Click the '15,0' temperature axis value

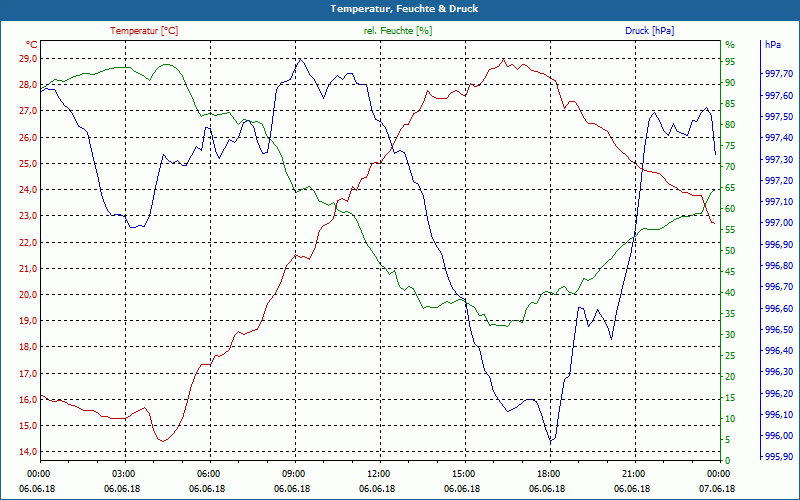28,425
